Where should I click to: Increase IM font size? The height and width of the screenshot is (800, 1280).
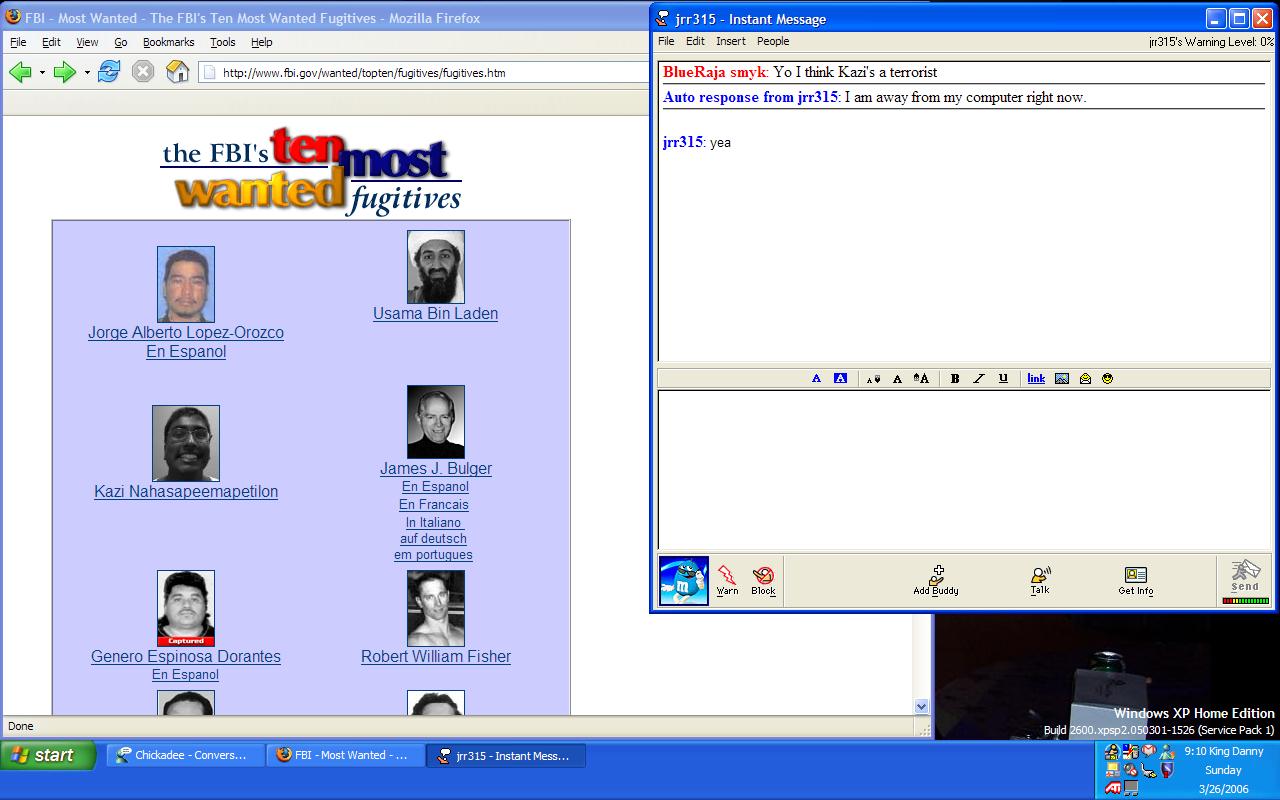pyautogui.click(x=921, y=378)
